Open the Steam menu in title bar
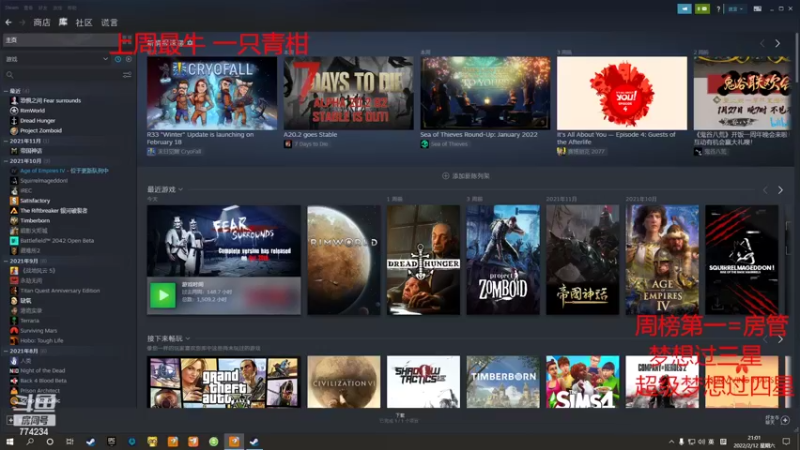Viewport: 800px width, 450px height. point(12,8)
